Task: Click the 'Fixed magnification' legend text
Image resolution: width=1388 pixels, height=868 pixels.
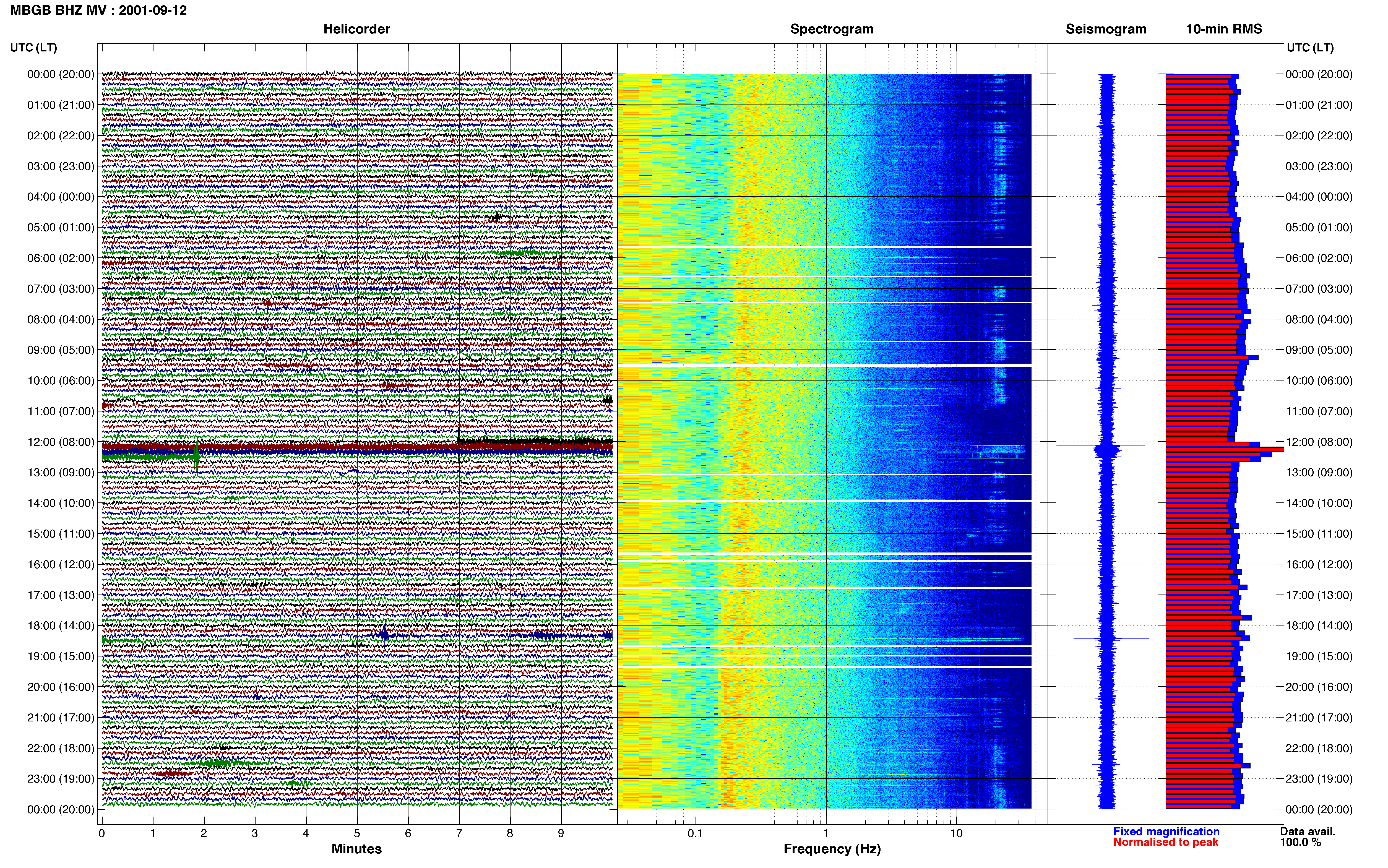Action: (1166, 831)
